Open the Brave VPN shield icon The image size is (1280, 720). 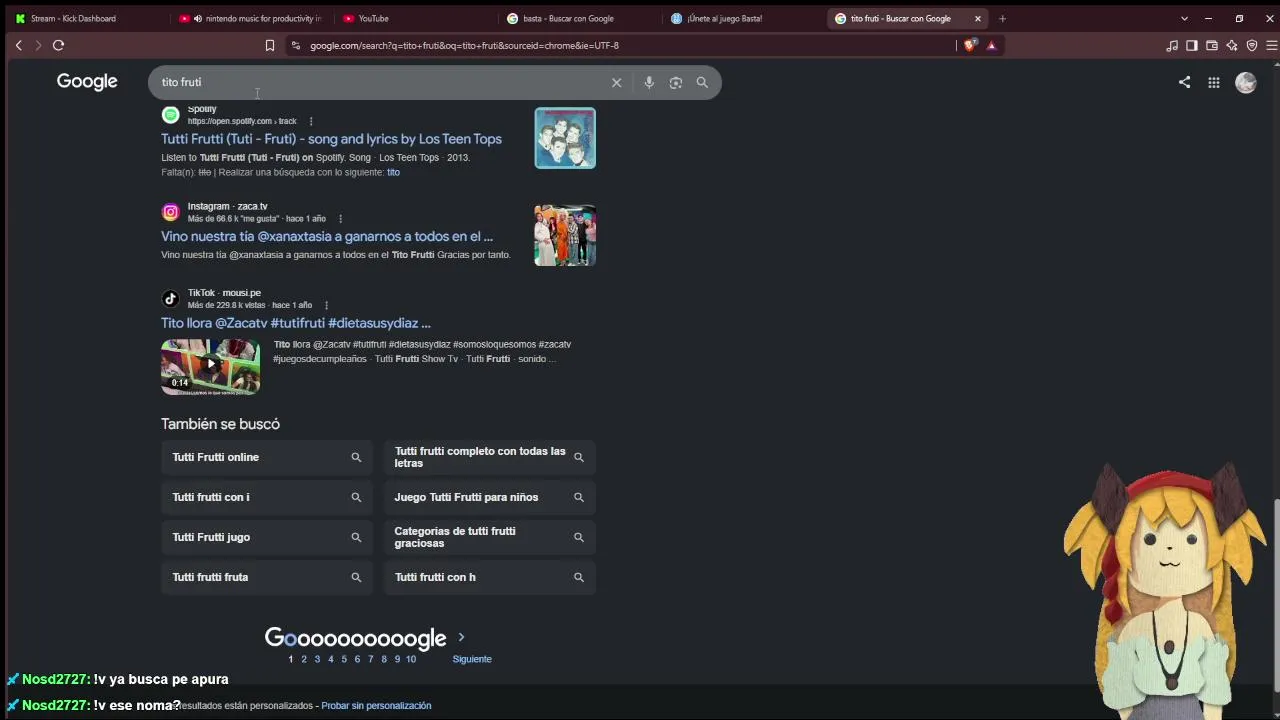tap(1252, 45)
